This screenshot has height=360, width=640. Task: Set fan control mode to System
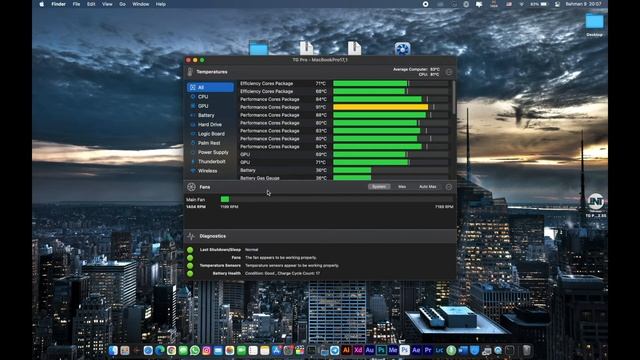(x=379, y=187)
